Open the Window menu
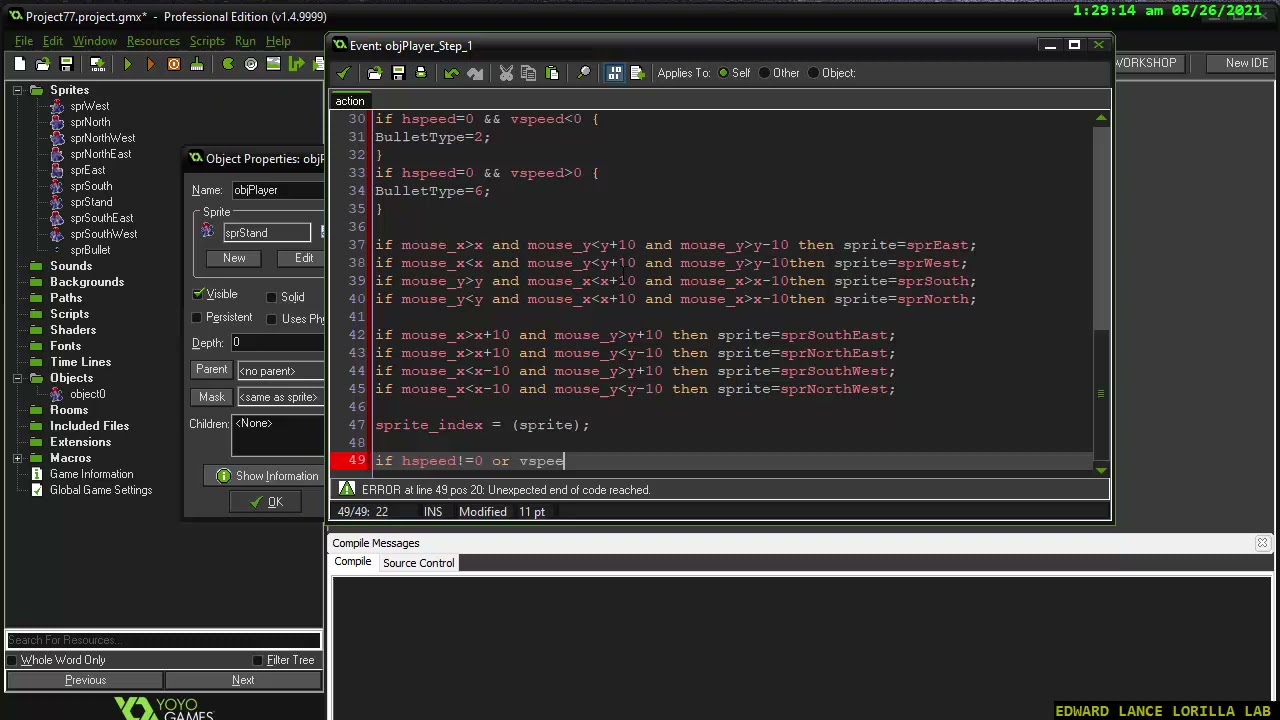The image size is (1280, 720). click(94, 41)
